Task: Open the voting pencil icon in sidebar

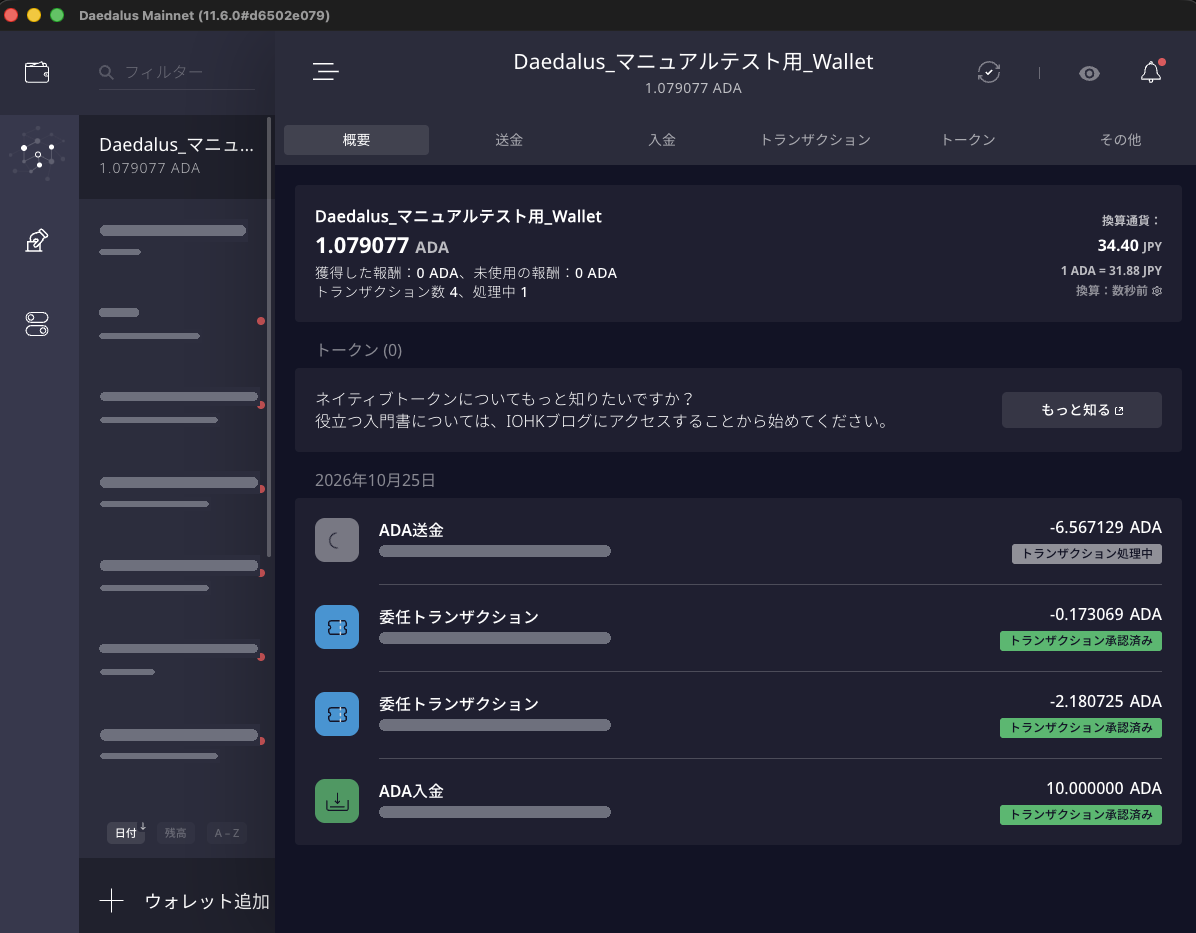Action: 37,240
